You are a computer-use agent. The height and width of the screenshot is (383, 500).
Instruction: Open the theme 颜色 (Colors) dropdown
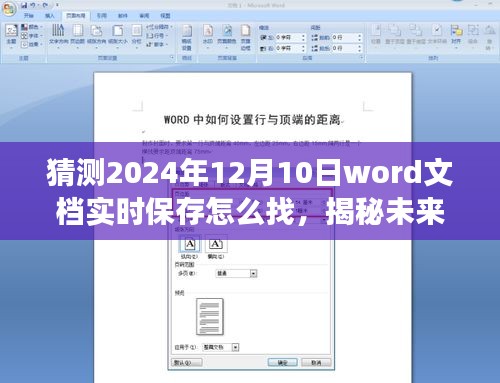point(32,27)
